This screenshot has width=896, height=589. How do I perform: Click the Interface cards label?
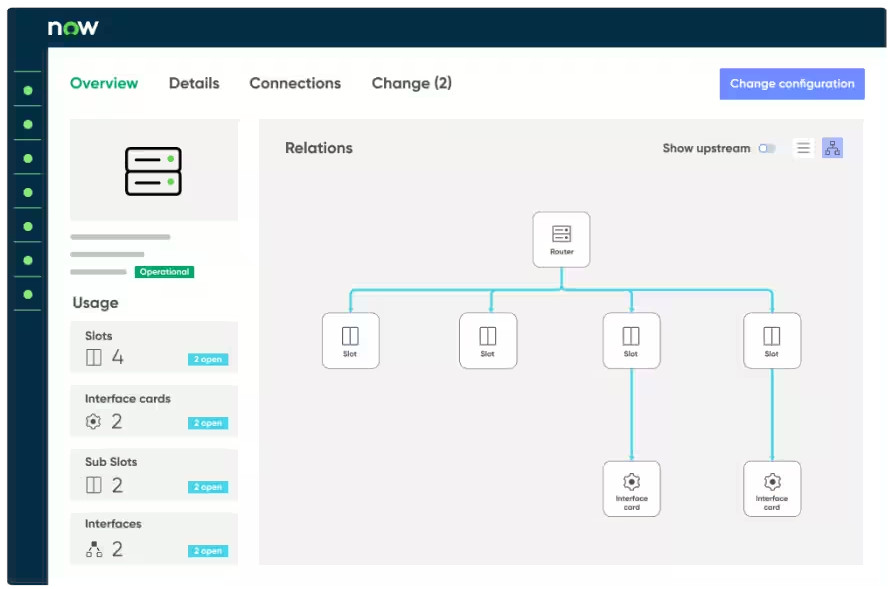(x=127, y=399)
